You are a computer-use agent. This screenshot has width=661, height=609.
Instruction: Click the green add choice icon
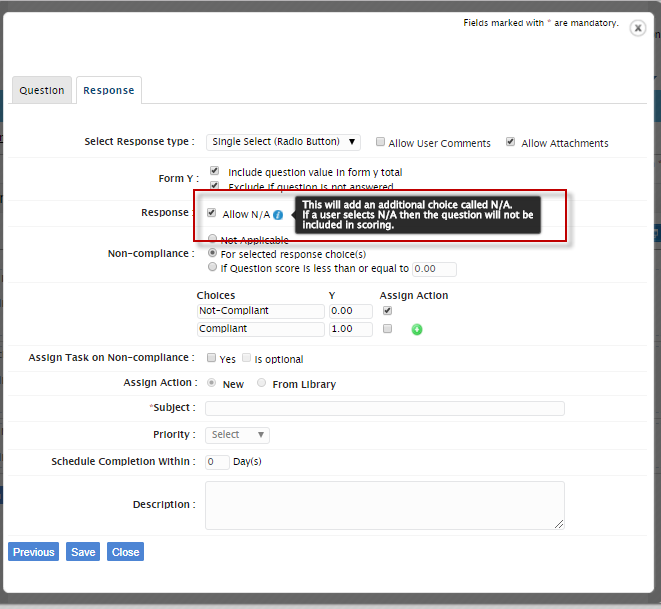(x=416, y=330)
